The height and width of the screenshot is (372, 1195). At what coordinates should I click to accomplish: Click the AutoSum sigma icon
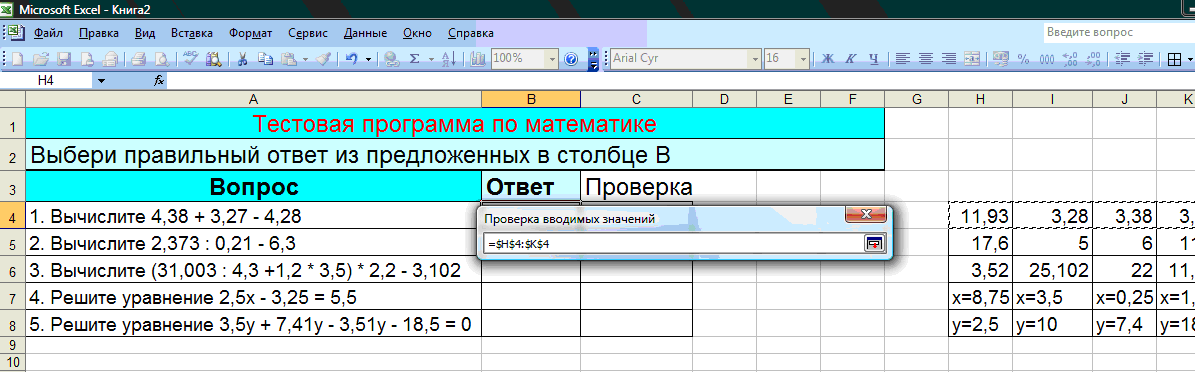point(415,59)
